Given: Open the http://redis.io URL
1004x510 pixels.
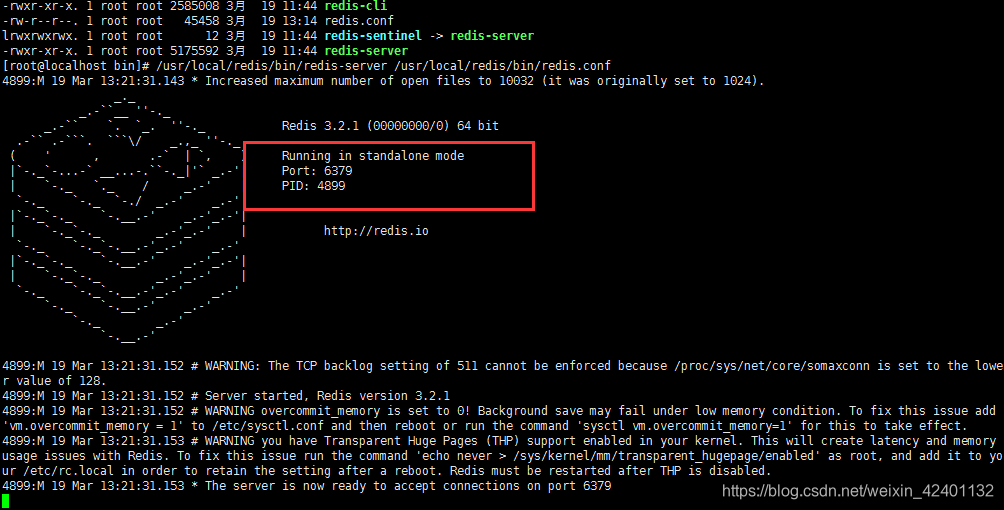Looking at the screenshot, I should coord(376,231).
